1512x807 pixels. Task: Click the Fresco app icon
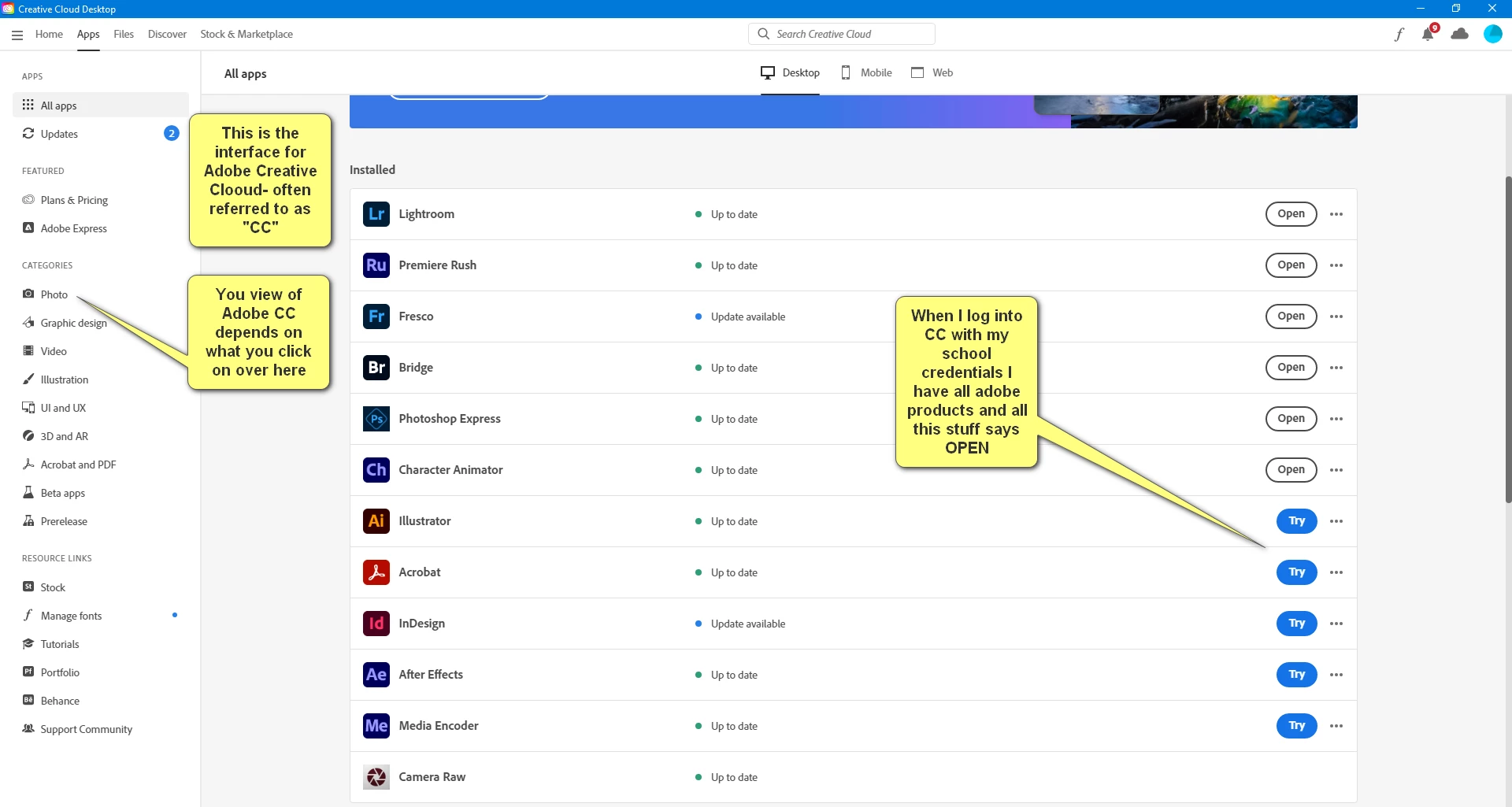[376, 317]
